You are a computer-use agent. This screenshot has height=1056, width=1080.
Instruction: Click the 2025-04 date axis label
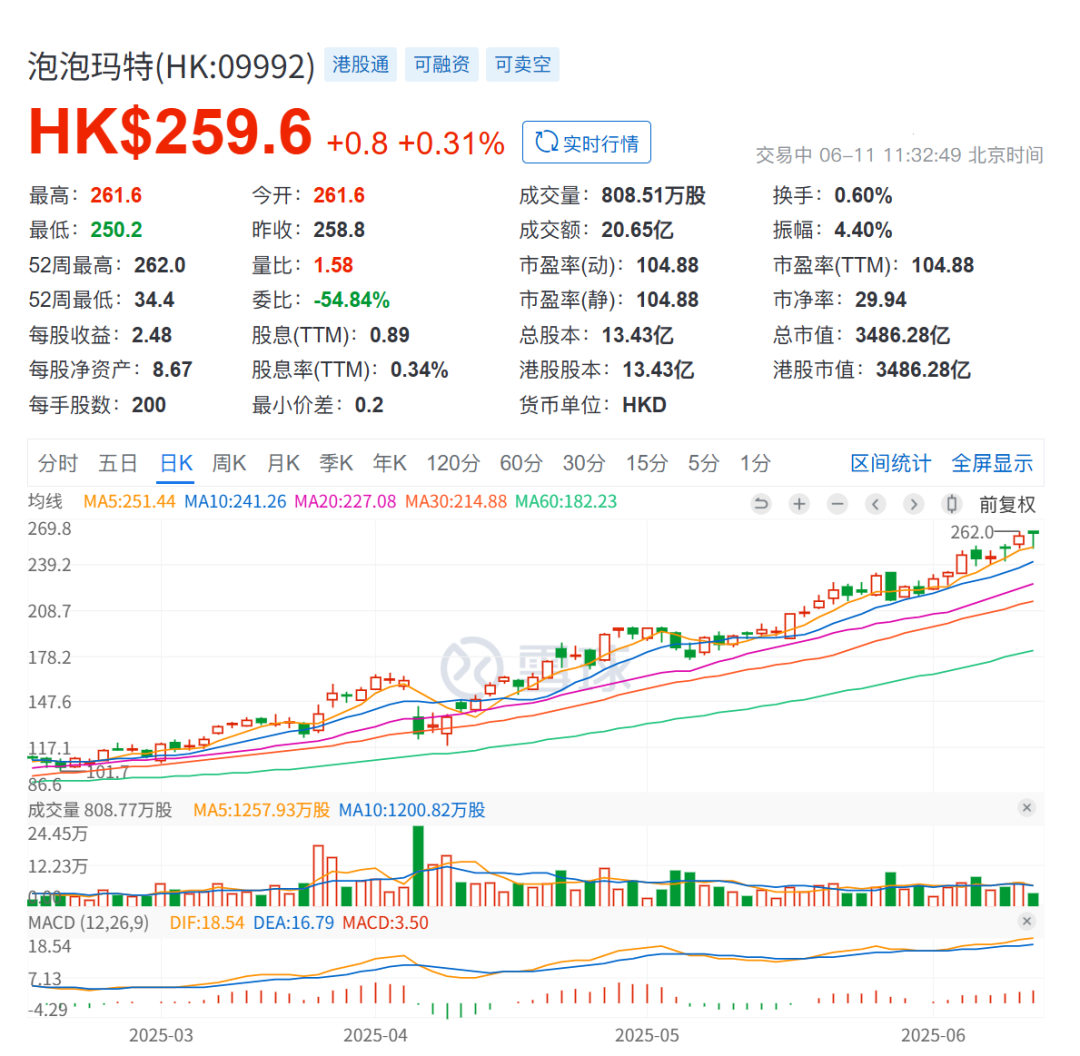pos(375,1035)
